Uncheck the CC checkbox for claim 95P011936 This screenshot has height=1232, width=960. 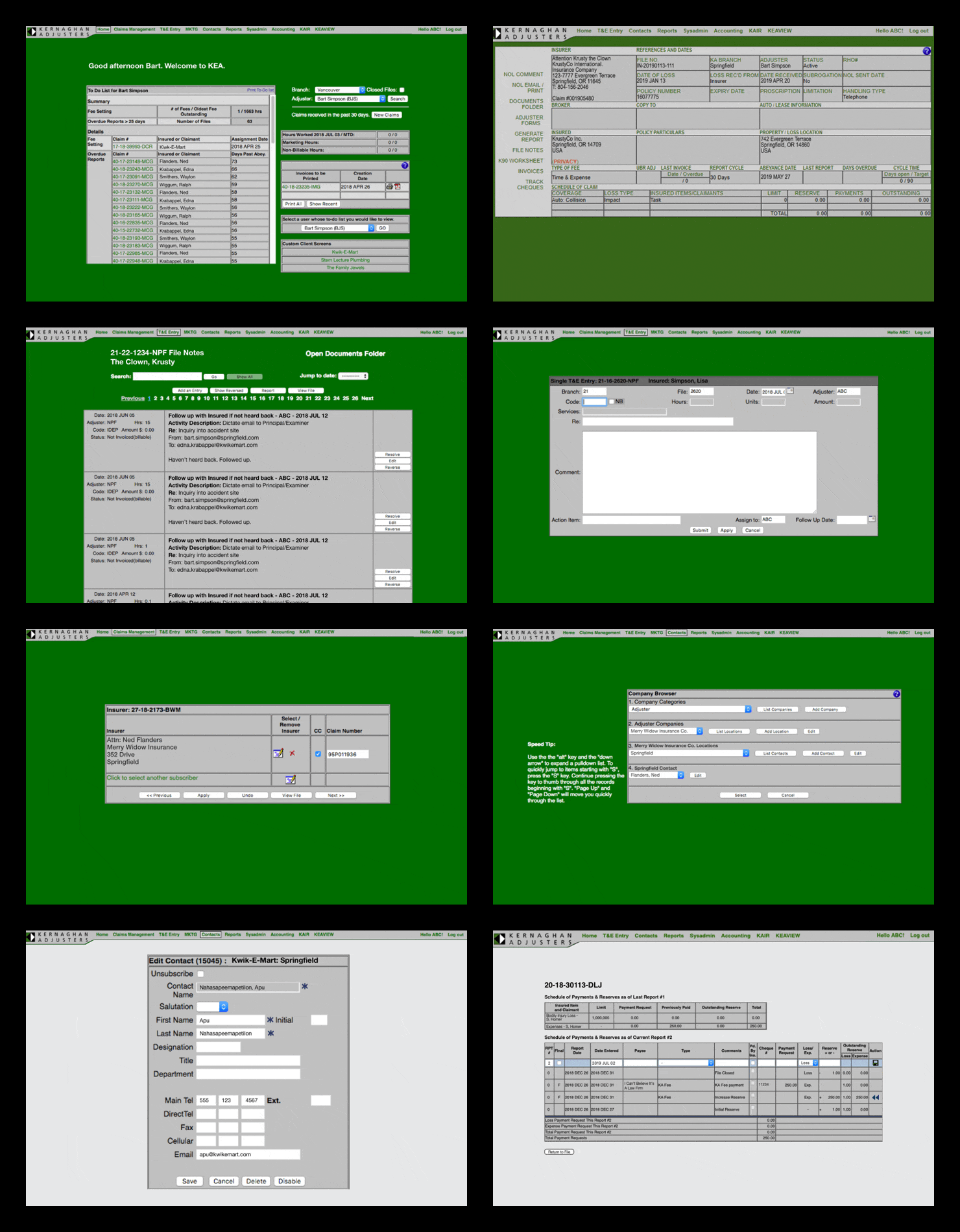(x=318, y=754)
